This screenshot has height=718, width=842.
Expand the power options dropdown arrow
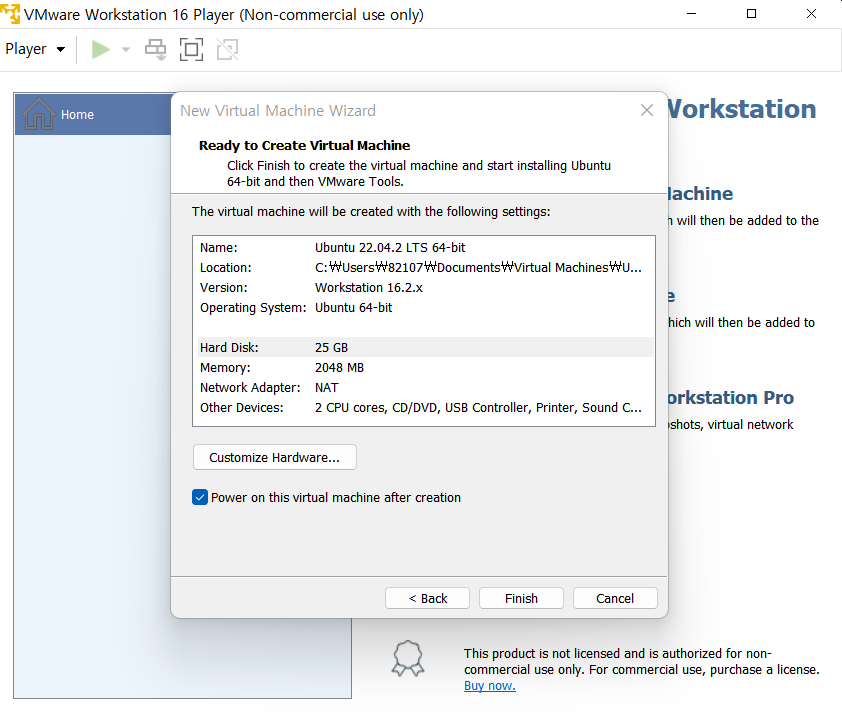point(126,49)
